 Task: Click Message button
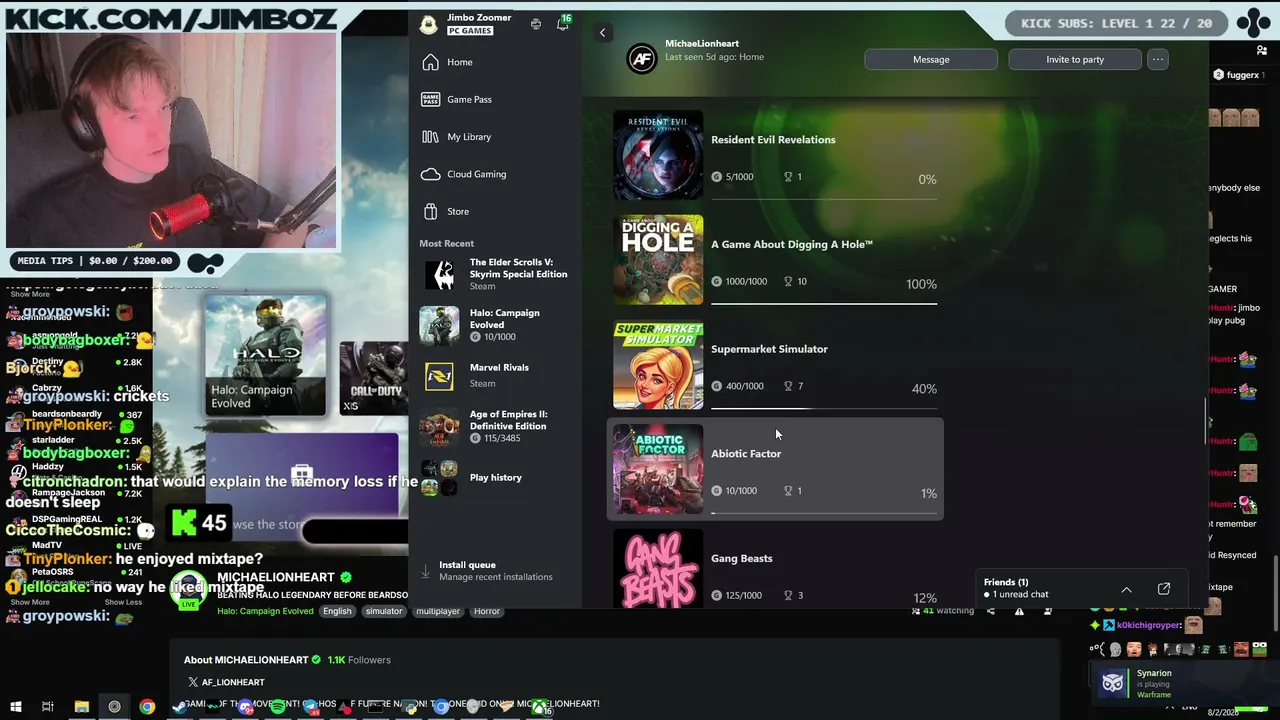point(931,59)
